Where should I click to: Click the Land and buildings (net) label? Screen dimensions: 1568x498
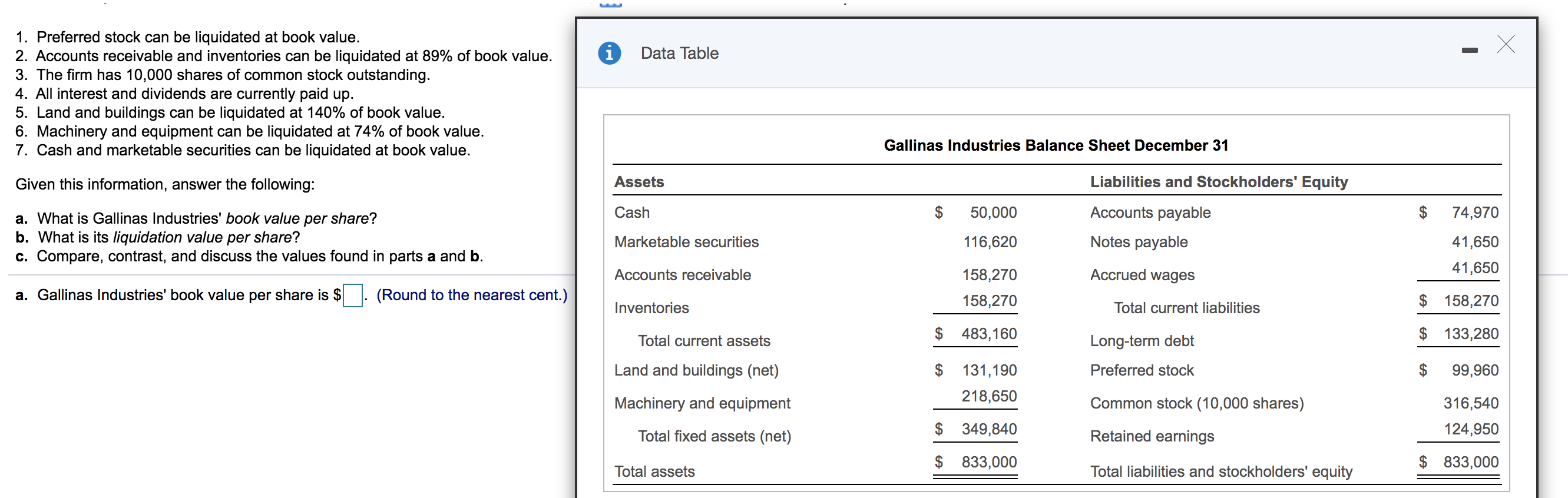pyautogui.click(x=696, y=370)
